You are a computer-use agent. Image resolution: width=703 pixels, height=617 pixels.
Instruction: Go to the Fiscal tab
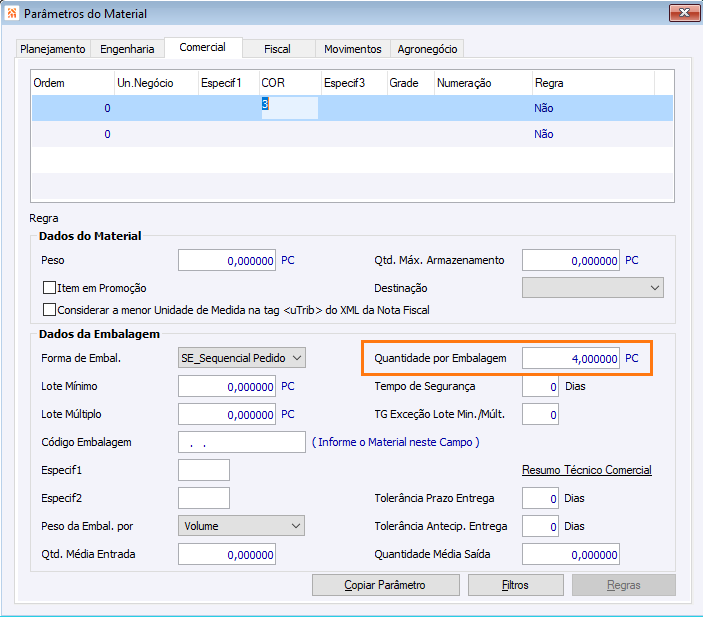(x=277, y=48)
